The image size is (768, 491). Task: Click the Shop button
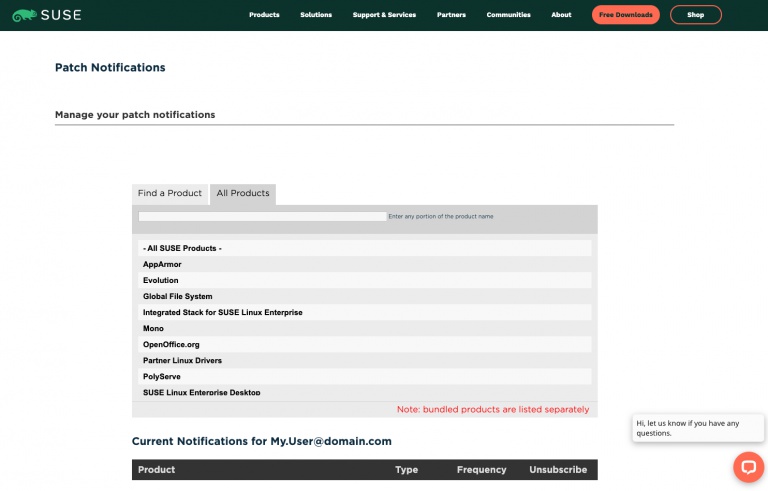point(695,15)
